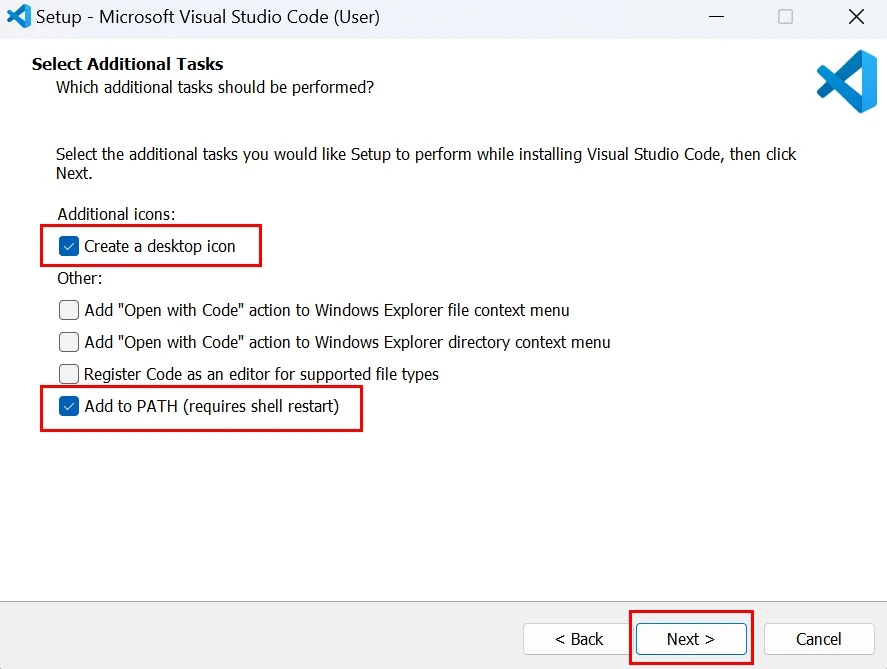This screenshot has width=887, height=669.
Task: Enable 'Open with Code' directory context menu option
Action: click(x=68, y=342)
